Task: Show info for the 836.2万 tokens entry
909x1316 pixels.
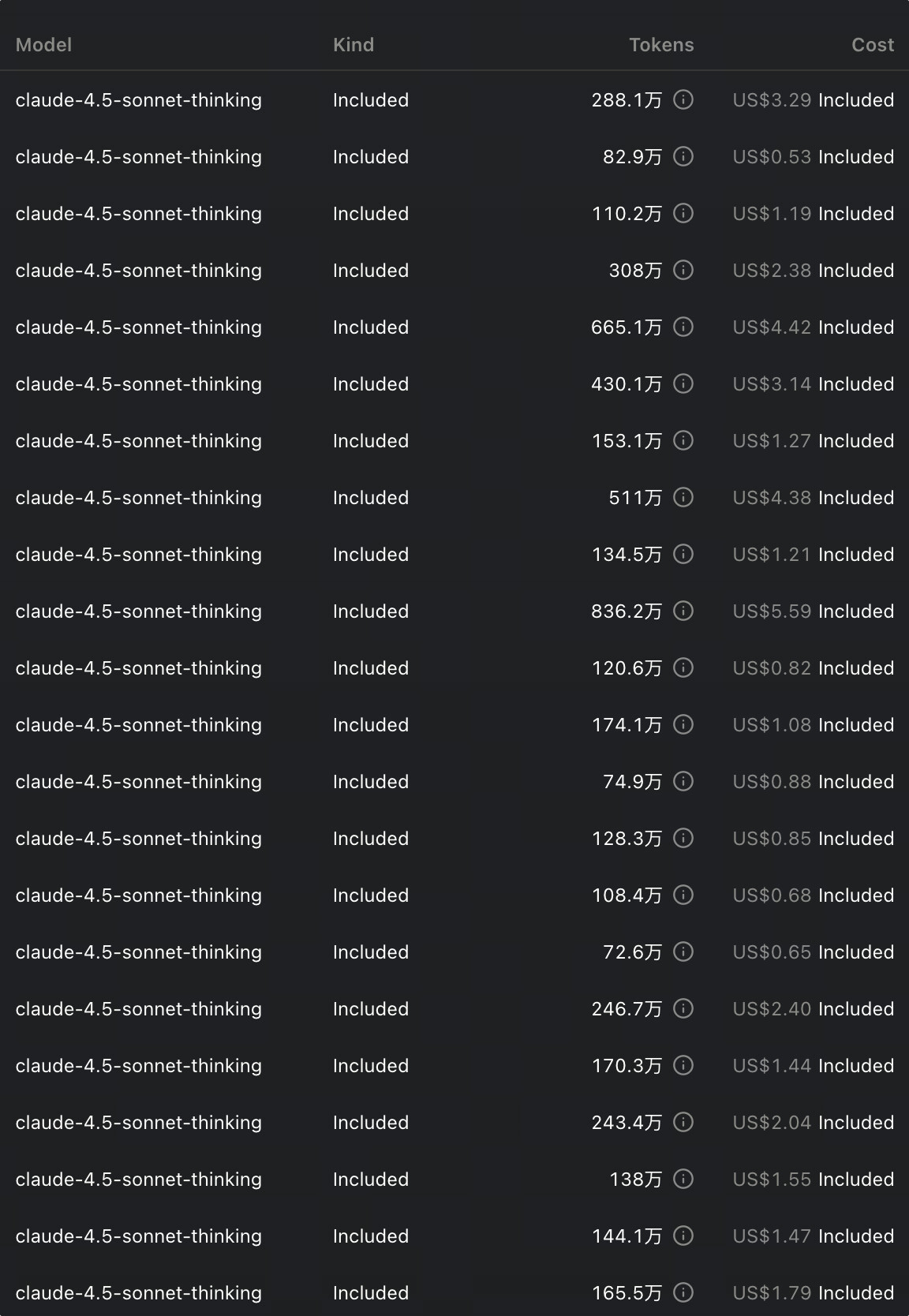Action: click(x=683, y=611)
